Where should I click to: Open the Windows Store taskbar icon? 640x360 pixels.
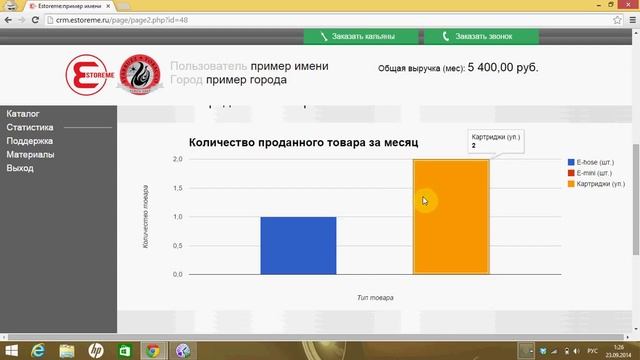coord(124,351)
